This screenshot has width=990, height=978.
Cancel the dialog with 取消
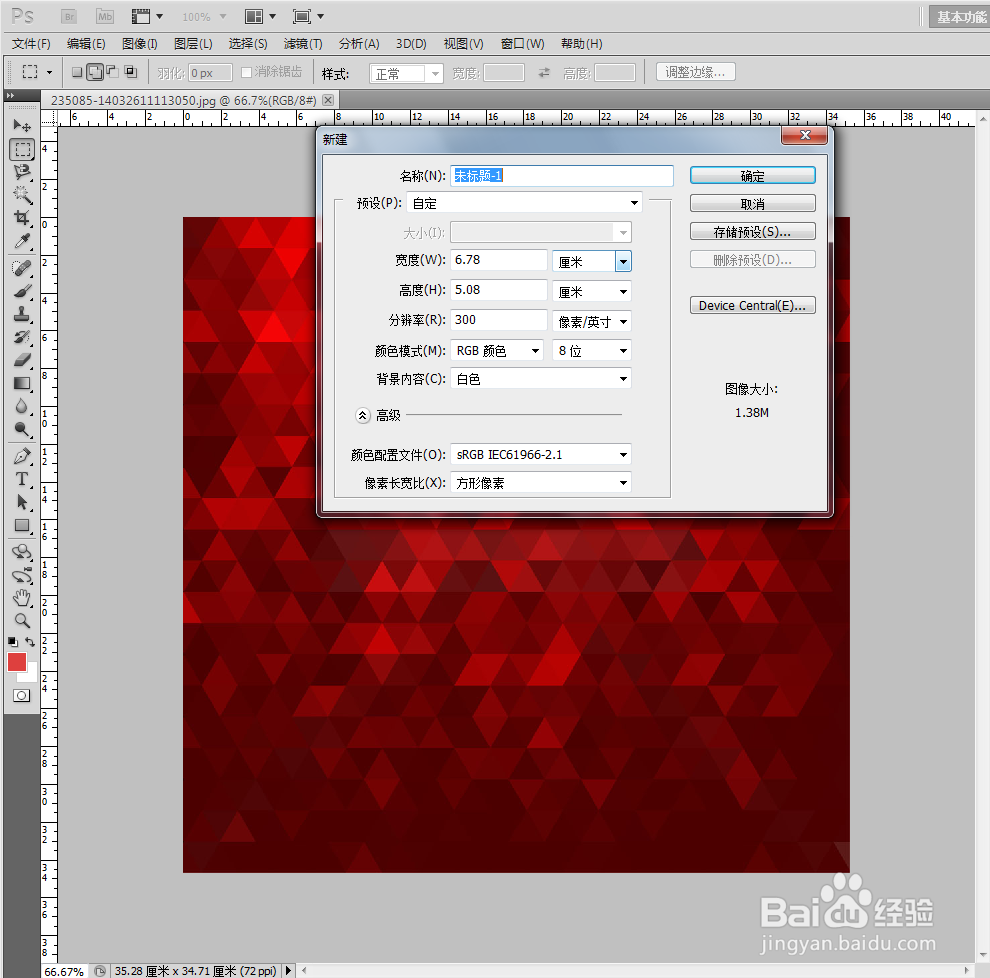[x=753, y=203]
